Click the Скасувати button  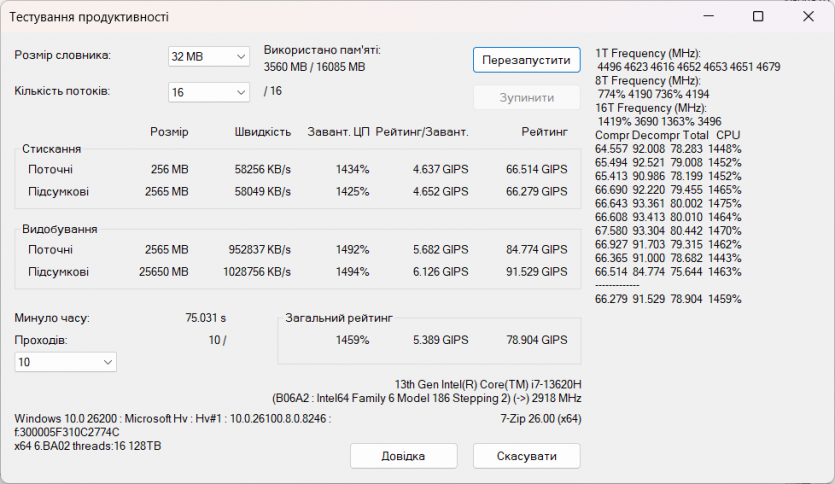click(526, 456)
